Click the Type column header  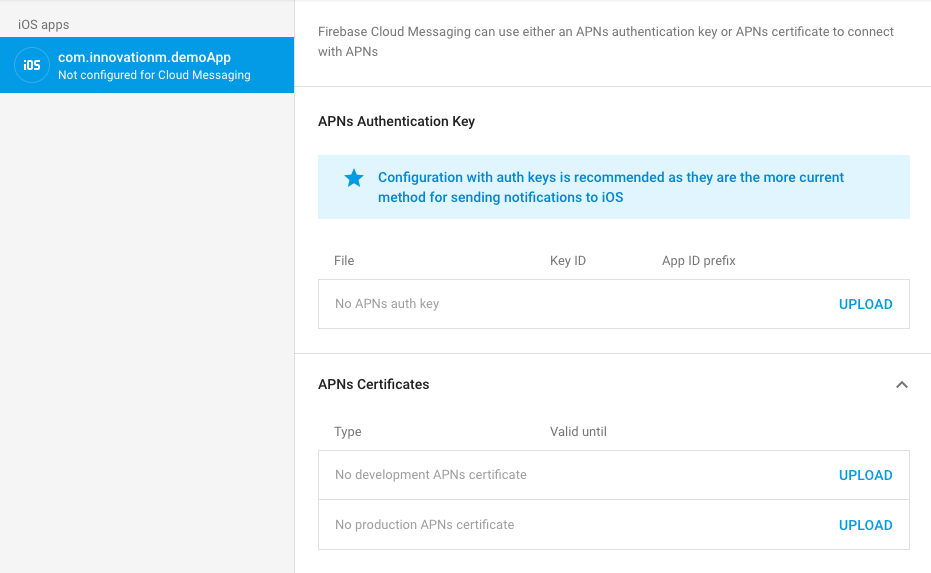tap(348, 432)
